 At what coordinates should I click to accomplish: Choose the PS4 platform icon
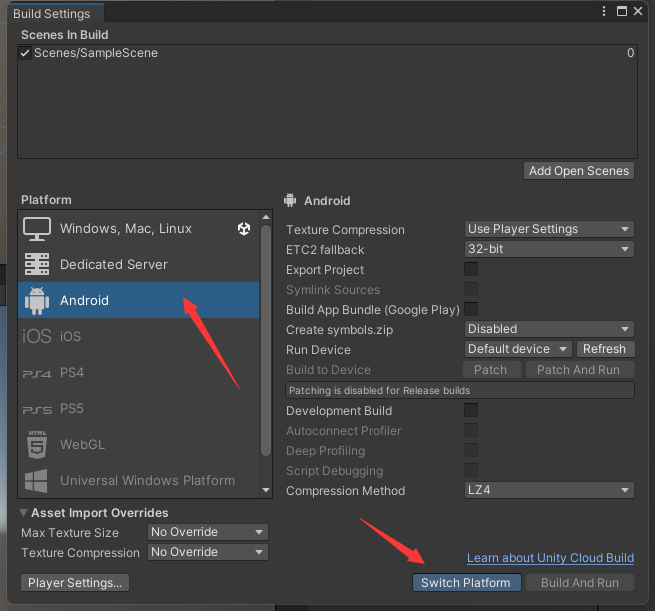point(37,373)
